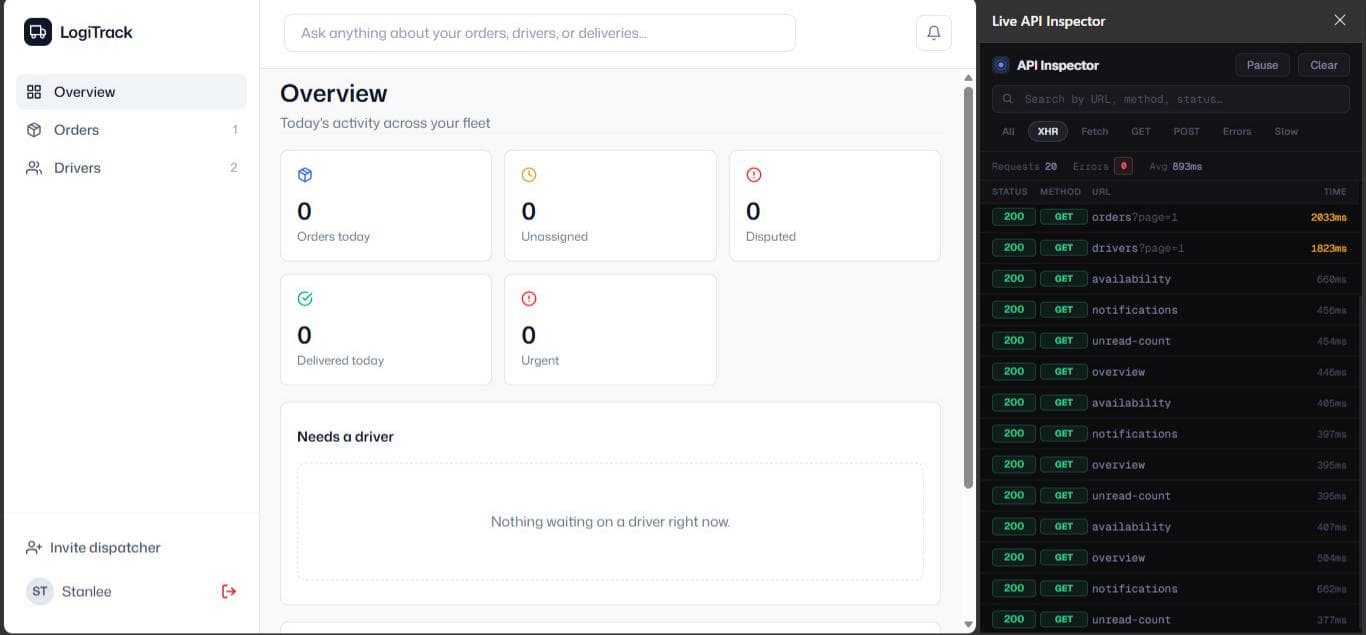The width and height of the screenshot is (1366, 635).
Task: Select the overview request with 446ms
Action: (x=1171, y=372)
